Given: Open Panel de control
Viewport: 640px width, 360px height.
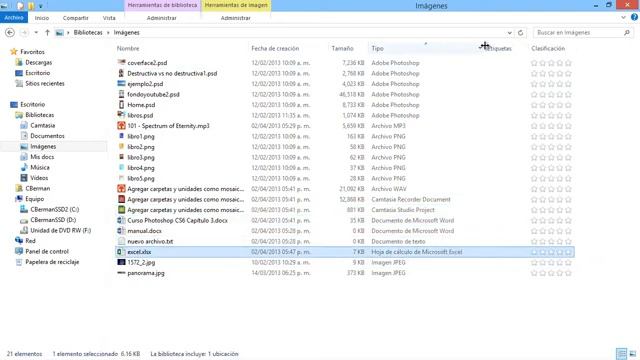Looking at the screenshot, I should tap(47, 251).
